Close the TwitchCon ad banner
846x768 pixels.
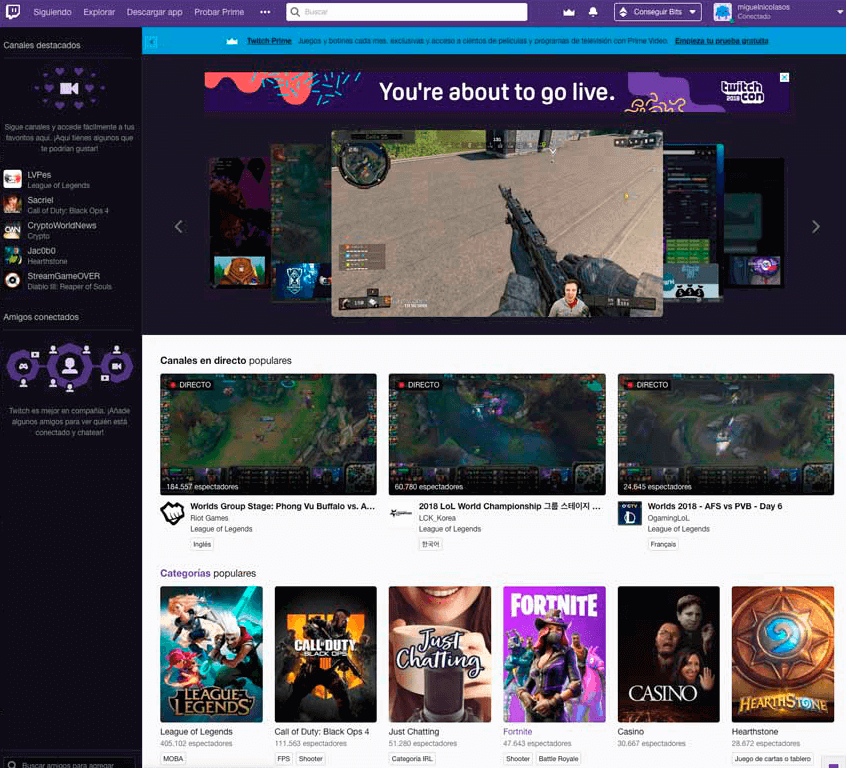click(x=784, y=77)
